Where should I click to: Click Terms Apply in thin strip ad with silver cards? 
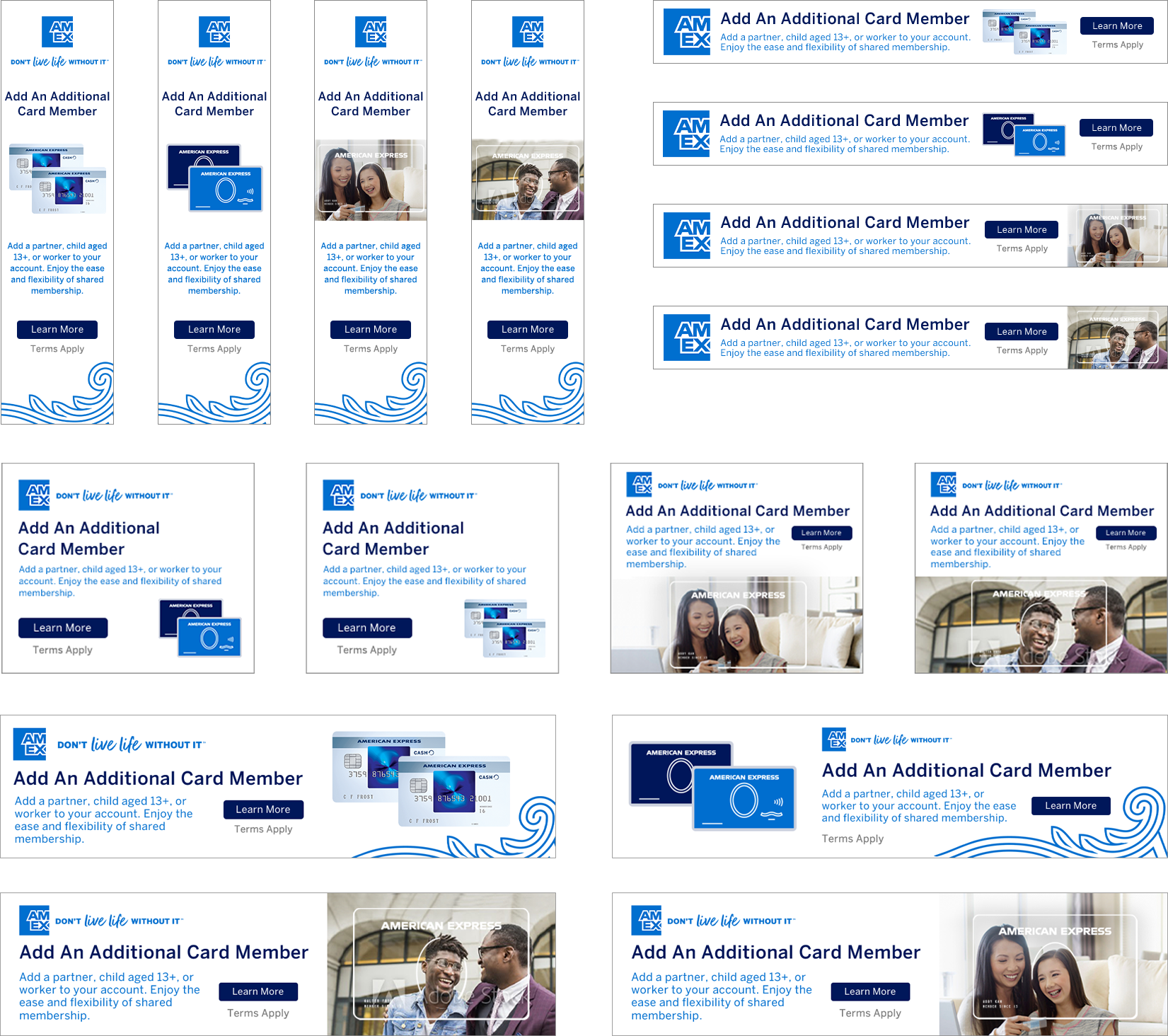(x=1118, y=45)
